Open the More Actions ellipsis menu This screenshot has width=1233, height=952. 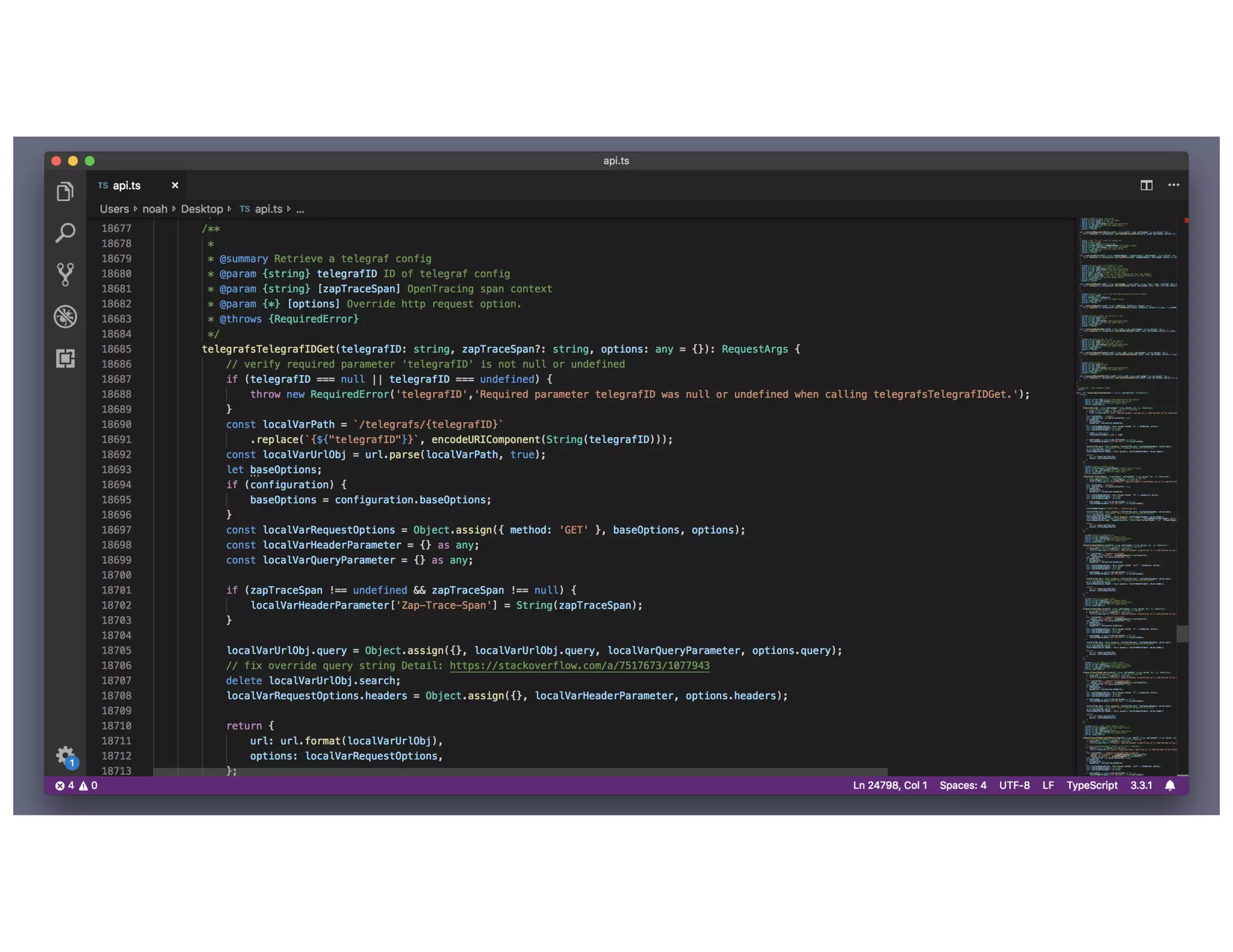(1173, 185)
